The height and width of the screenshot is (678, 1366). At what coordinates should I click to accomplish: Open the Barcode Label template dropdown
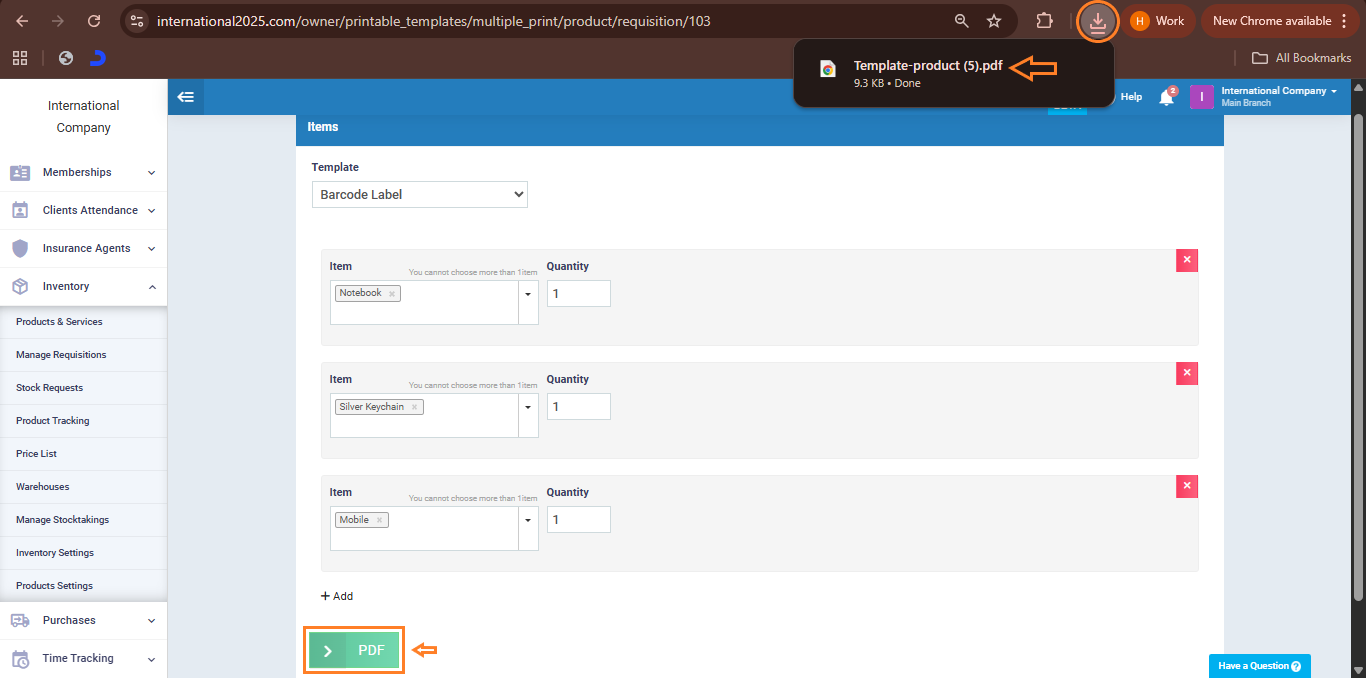pos(419,194)
